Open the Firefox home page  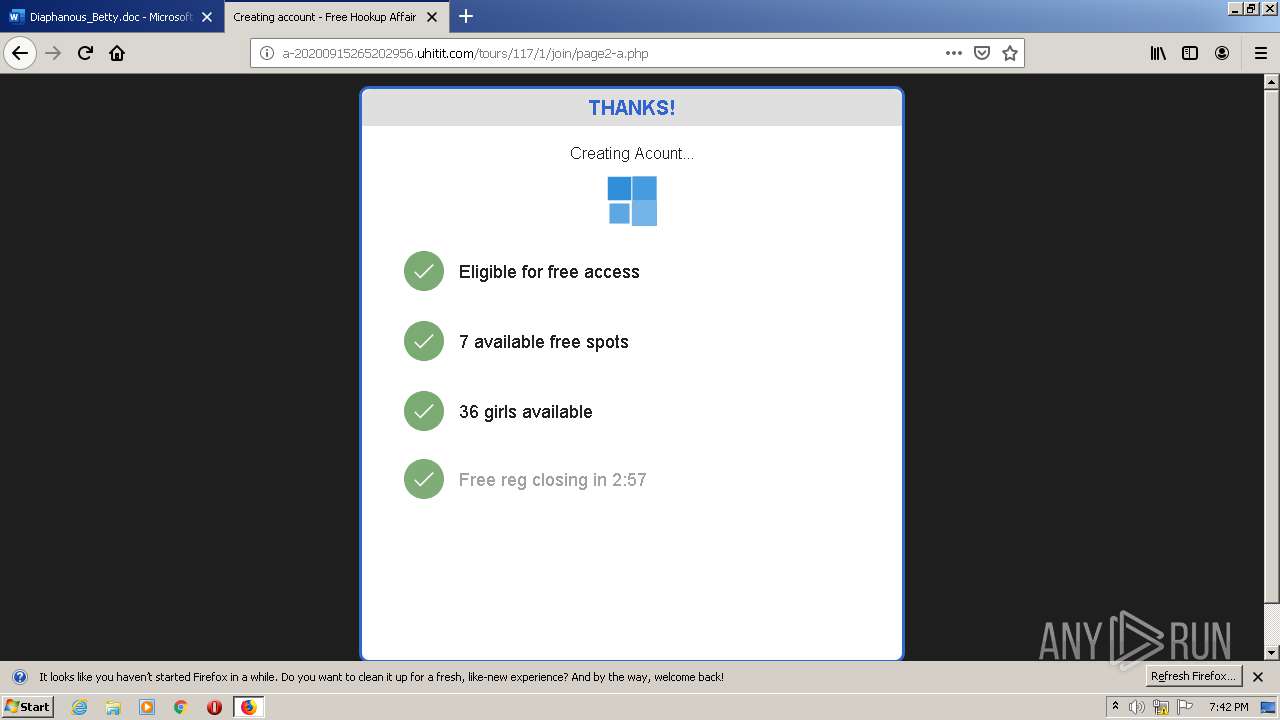117,53
